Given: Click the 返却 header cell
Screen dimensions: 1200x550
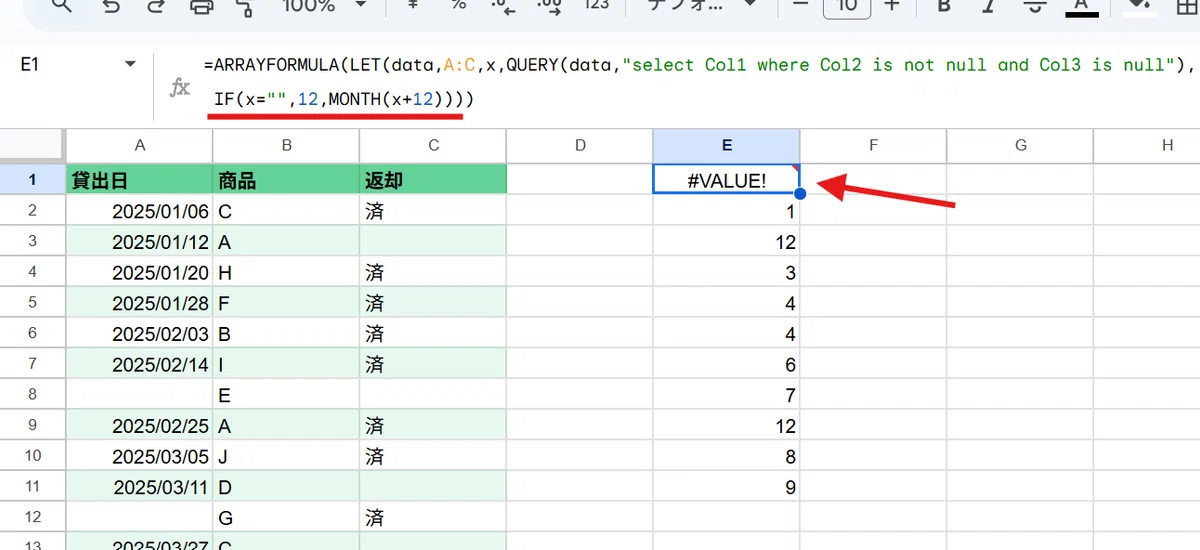Looking at the screenshot, I should [433, 180].
